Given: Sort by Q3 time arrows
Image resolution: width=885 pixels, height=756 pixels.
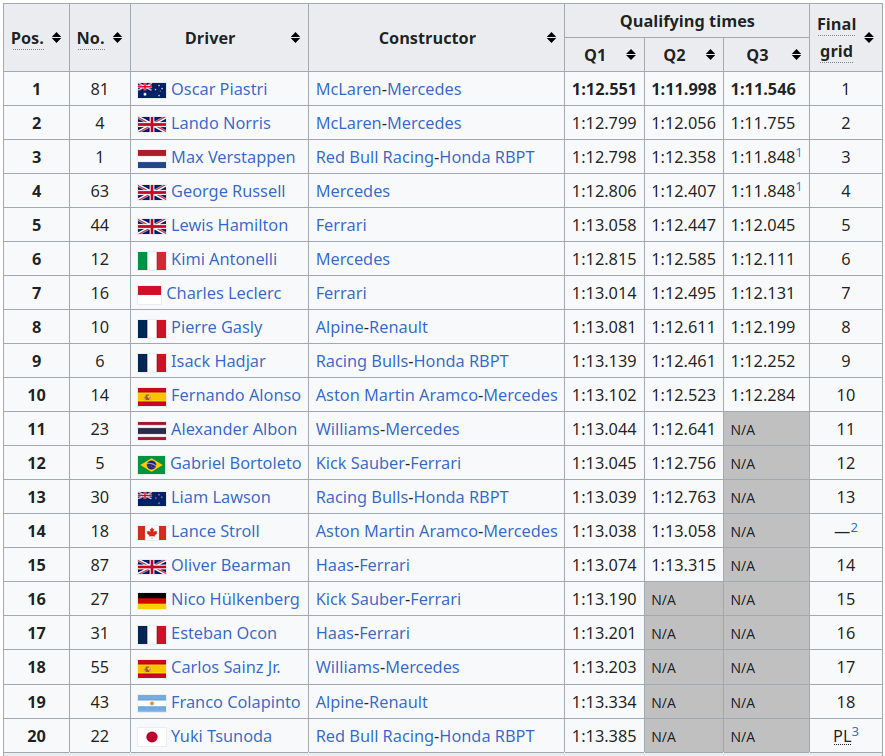Looking at the screenshot, I should (x=796, y=55).
